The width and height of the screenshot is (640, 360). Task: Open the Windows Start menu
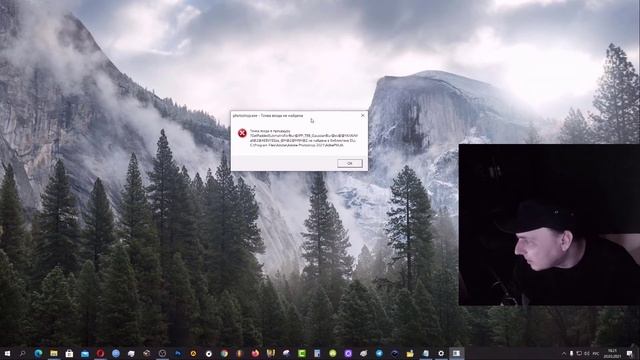7,353
